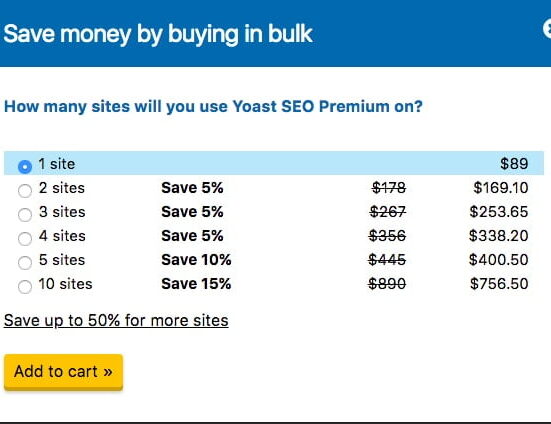Screen dimensions: 551x424
Task: Select the 10 sites radio button
Action: pyautogui.click(x=25, y=287)
